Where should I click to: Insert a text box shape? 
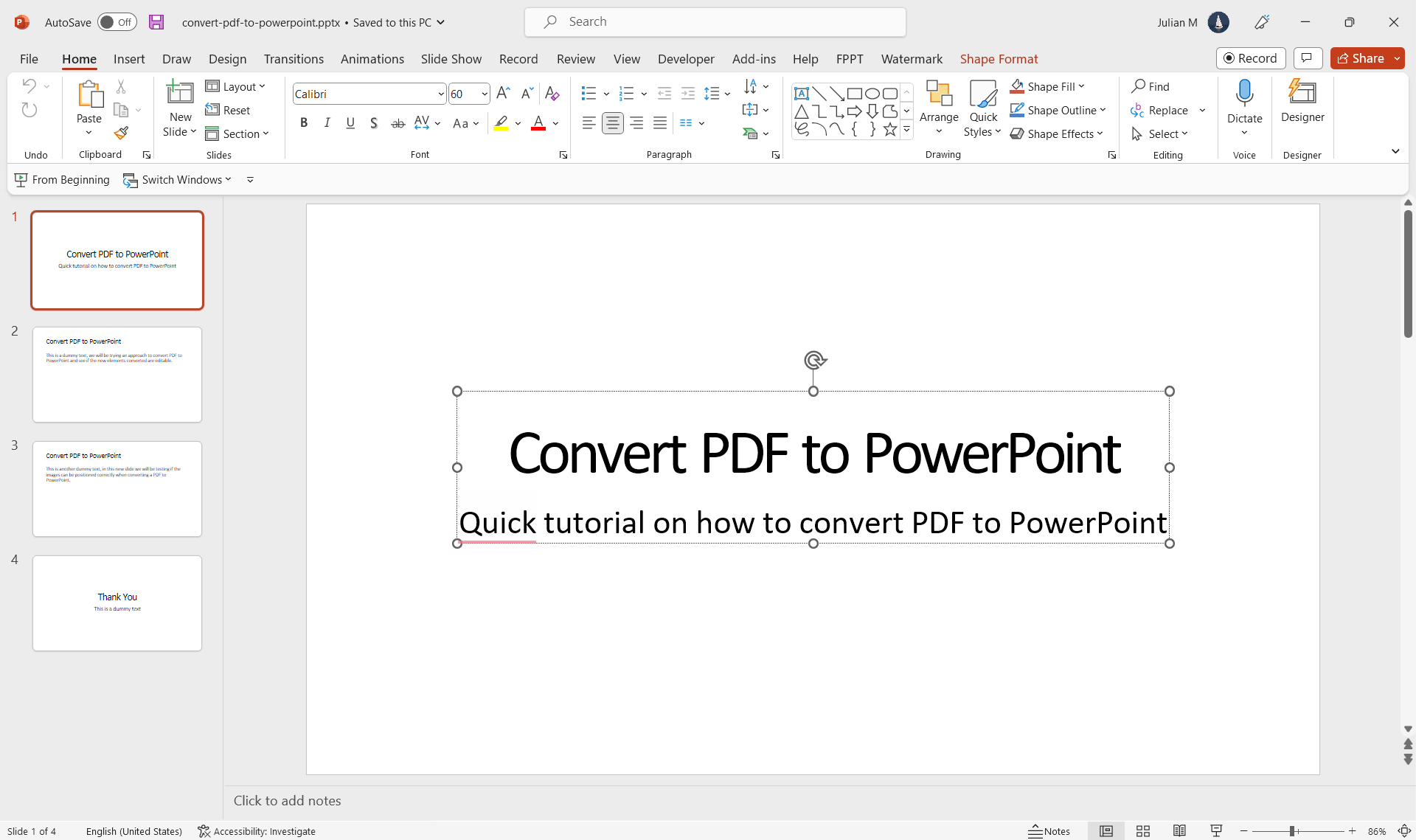pos(803,94)
